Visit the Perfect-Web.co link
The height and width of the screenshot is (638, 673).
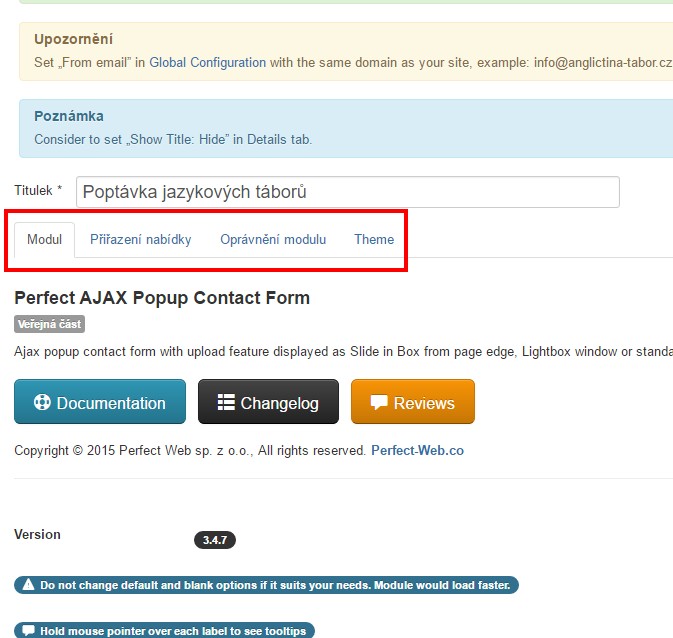[417, 450]
